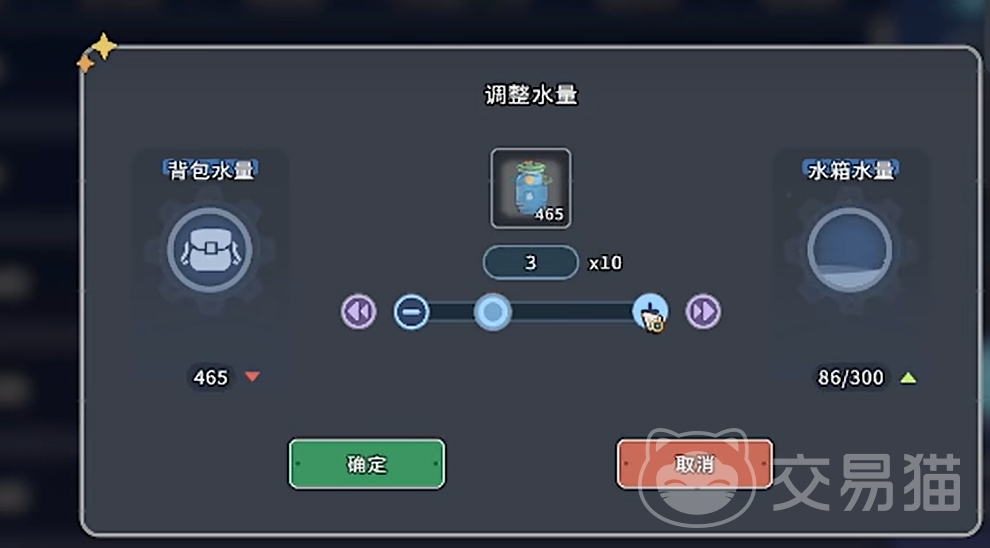This screenshot has width=990, height=548.
Task: Decrease amount with the minus button
Action: 411,312
